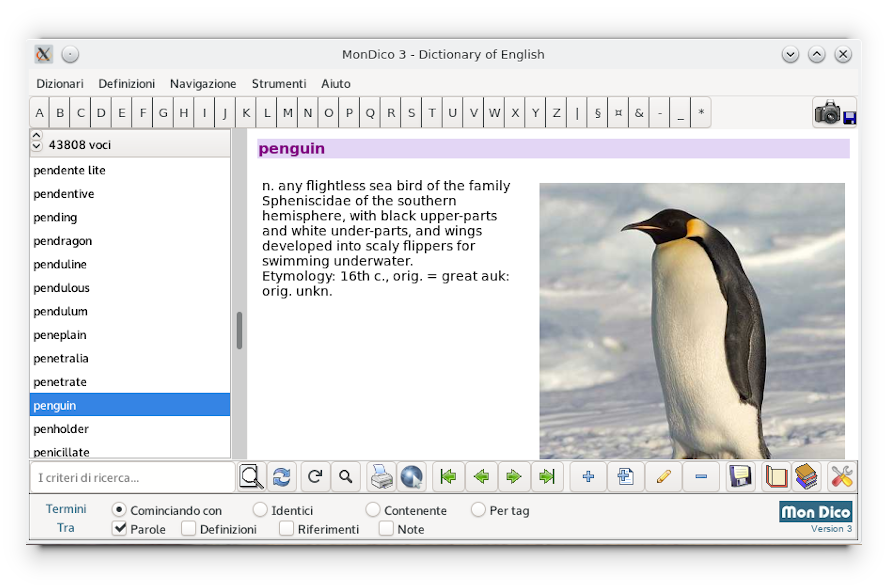Click the asterisk button in alphabet bar

701,113
